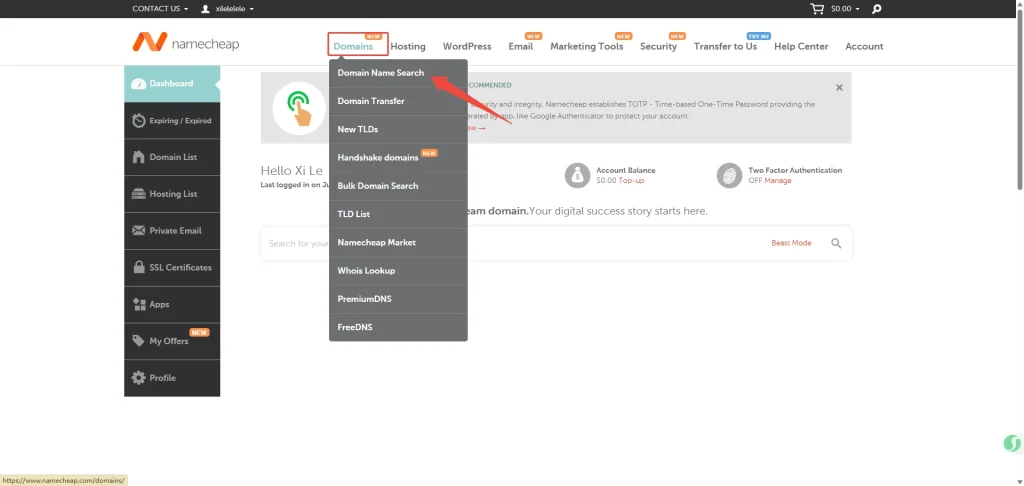Screen dimensions: 1024x486
Task: Open the WordPress navigation menu
Action: pyautogui.click(x=467, y=46)
